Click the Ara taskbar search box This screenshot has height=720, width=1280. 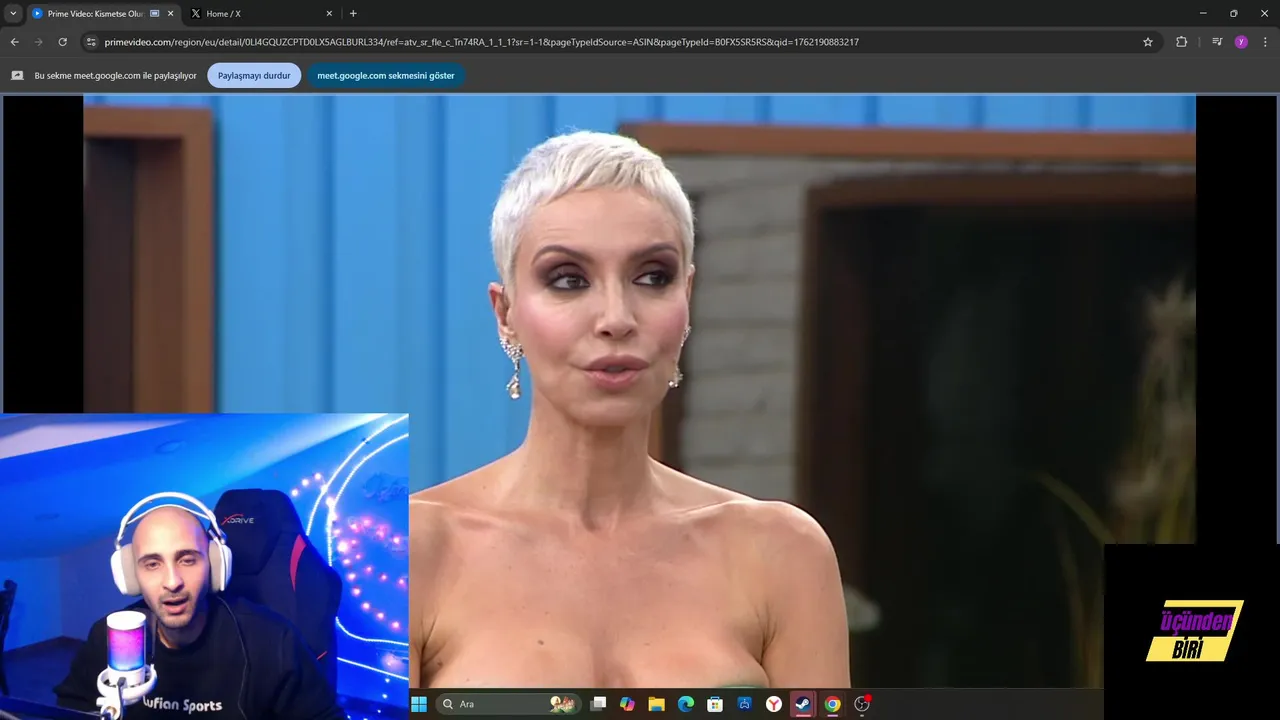pos(509,704)
